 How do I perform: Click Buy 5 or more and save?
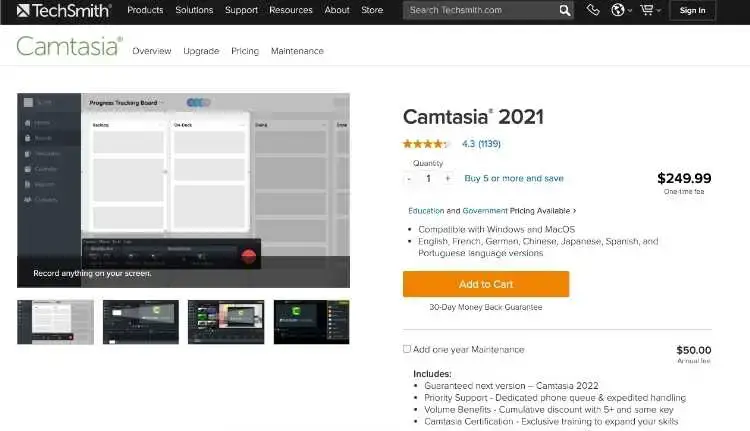pyautogui.click(x=514, y=178)
